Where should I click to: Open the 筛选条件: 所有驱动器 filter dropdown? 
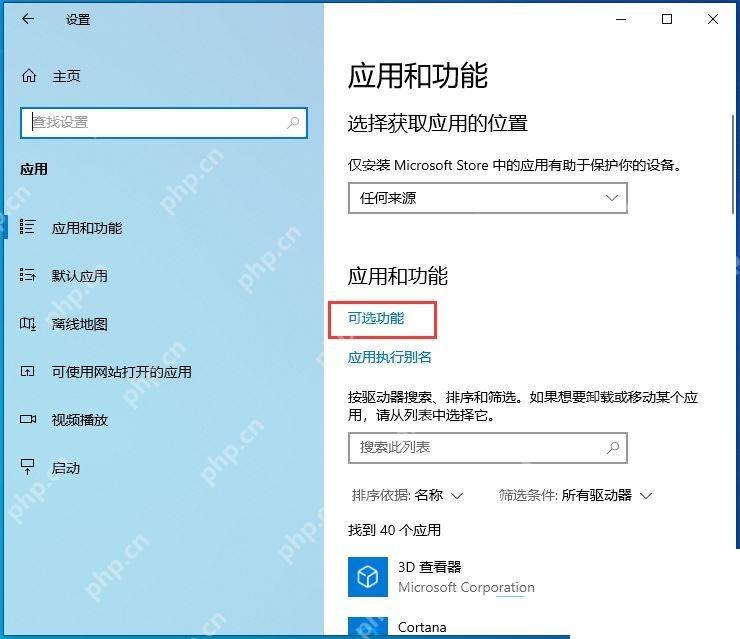point(576,496)
